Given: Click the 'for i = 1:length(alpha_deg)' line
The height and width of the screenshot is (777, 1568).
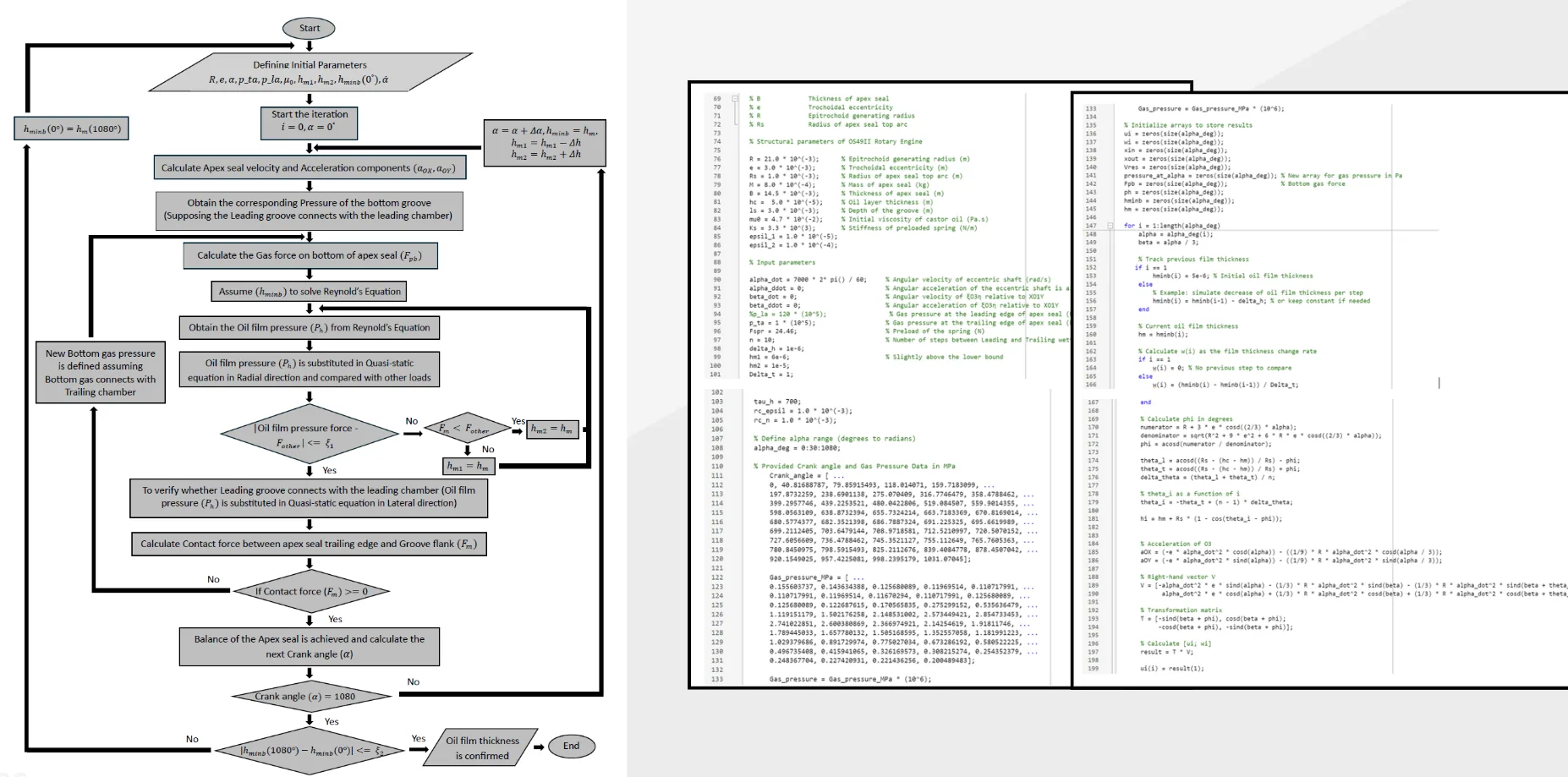Looking at the screenshot, I should coord(1171,226).
